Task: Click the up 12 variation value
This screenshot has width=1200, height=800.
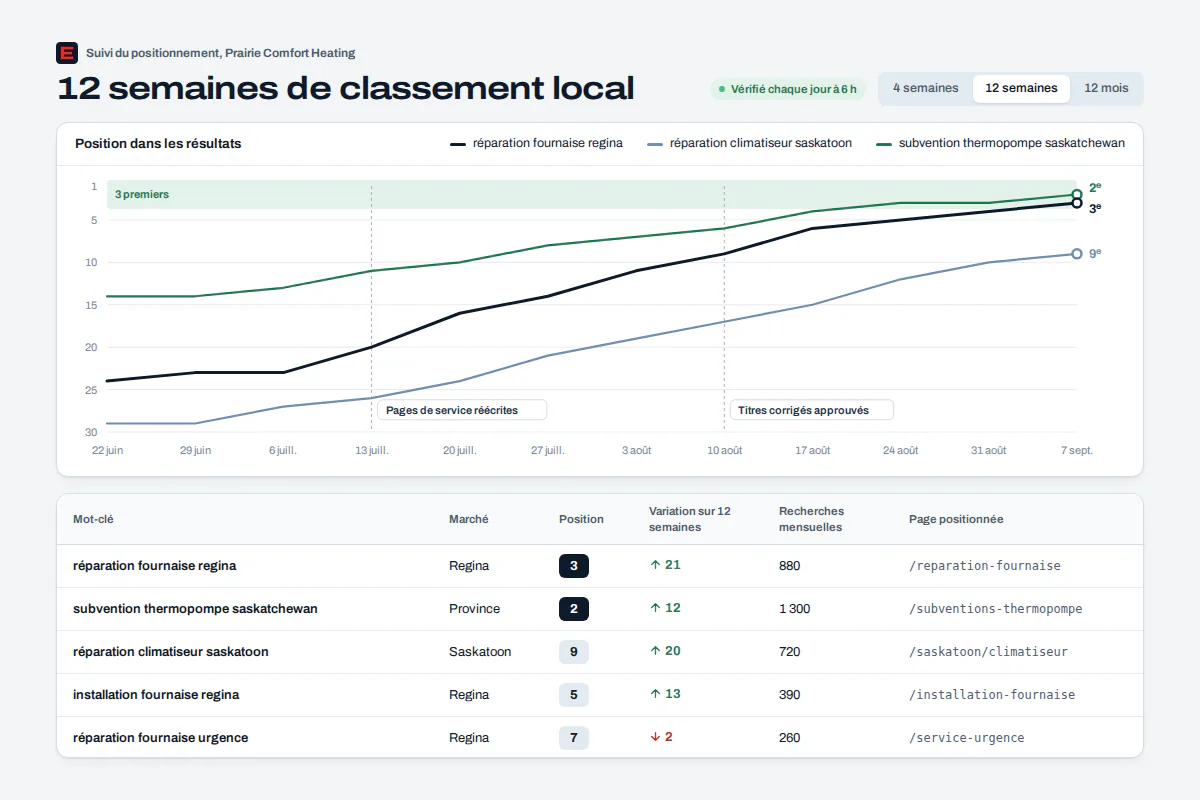Action: coord(665,608)
